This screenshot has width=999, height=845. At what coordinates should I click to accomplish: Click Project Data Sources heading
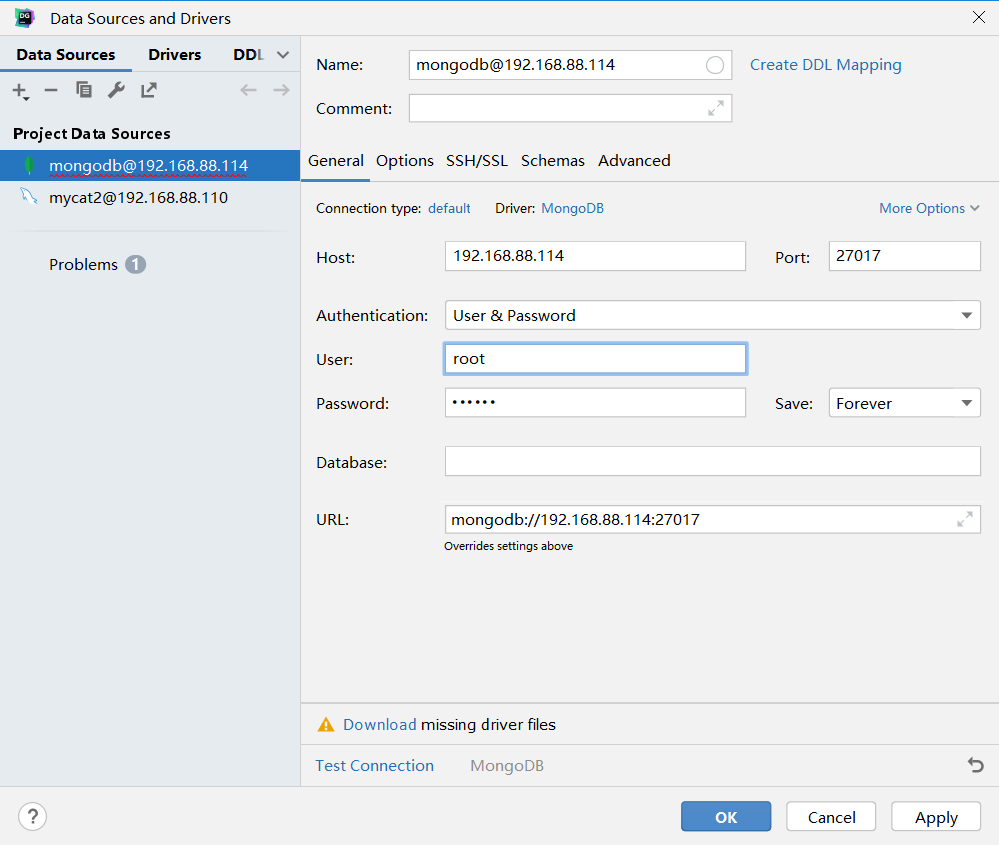[92, 134]
